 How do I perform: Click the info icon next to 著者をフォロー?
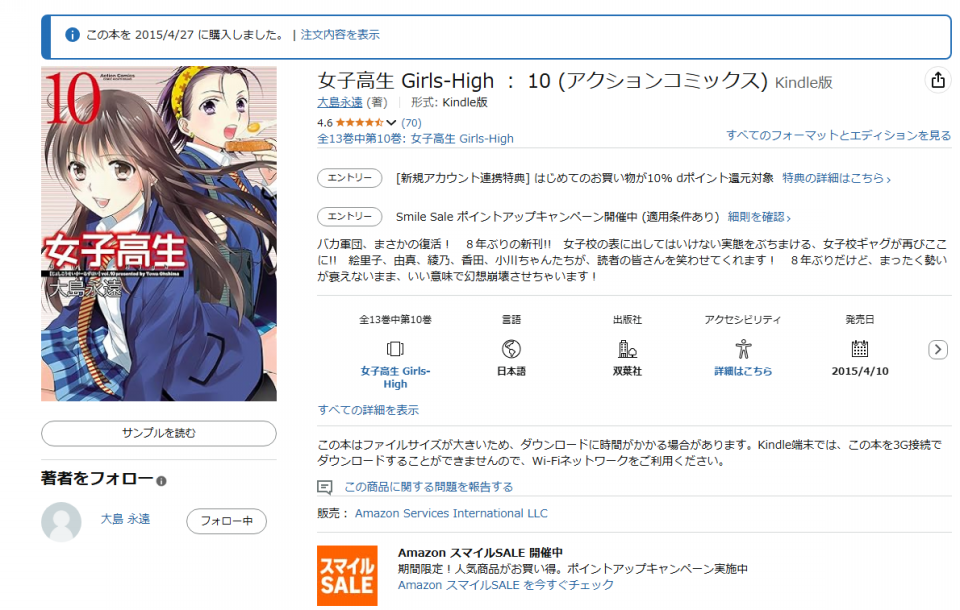click(161, 481)
